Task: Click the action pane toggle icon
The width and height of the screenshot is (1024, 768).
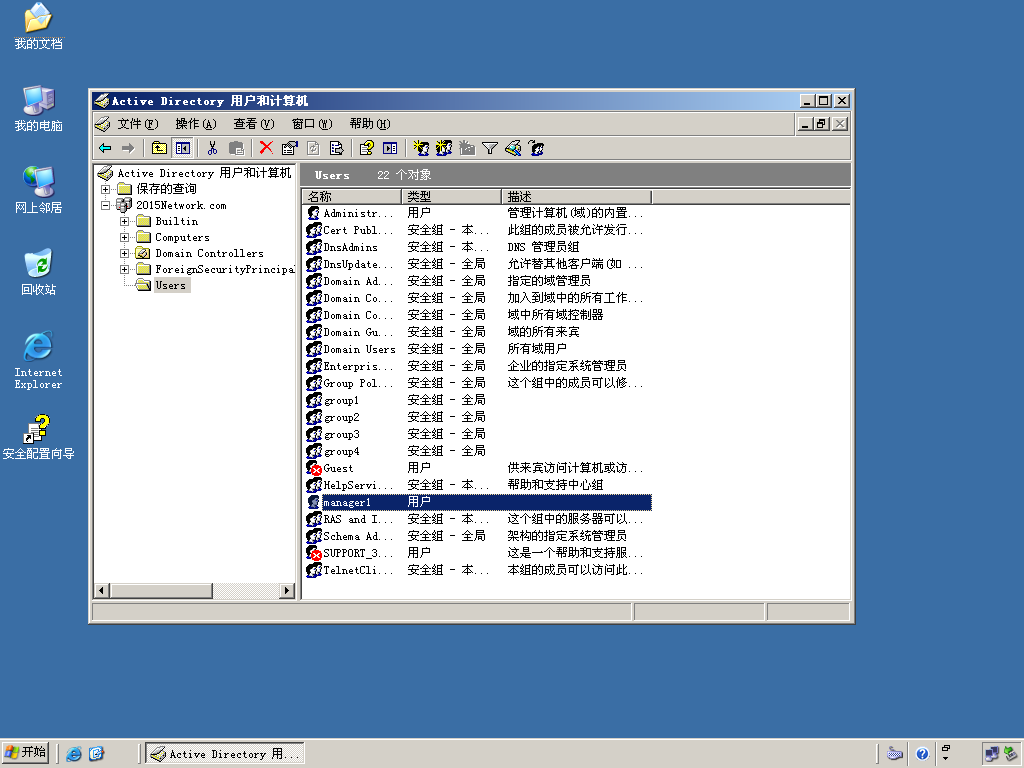Action: [390, 148]
